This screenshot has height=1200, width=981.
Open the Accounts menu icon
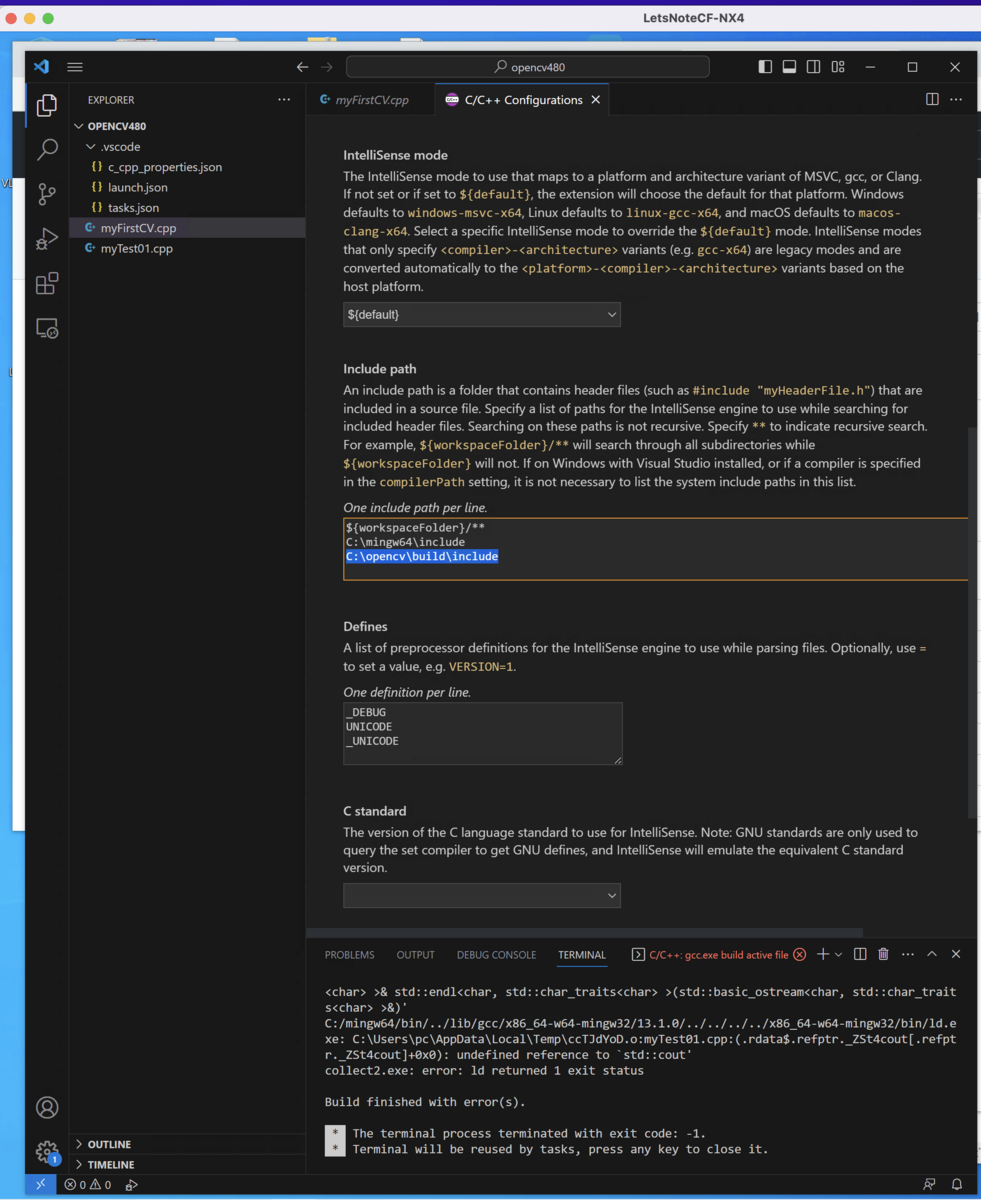click(47, 1107)
